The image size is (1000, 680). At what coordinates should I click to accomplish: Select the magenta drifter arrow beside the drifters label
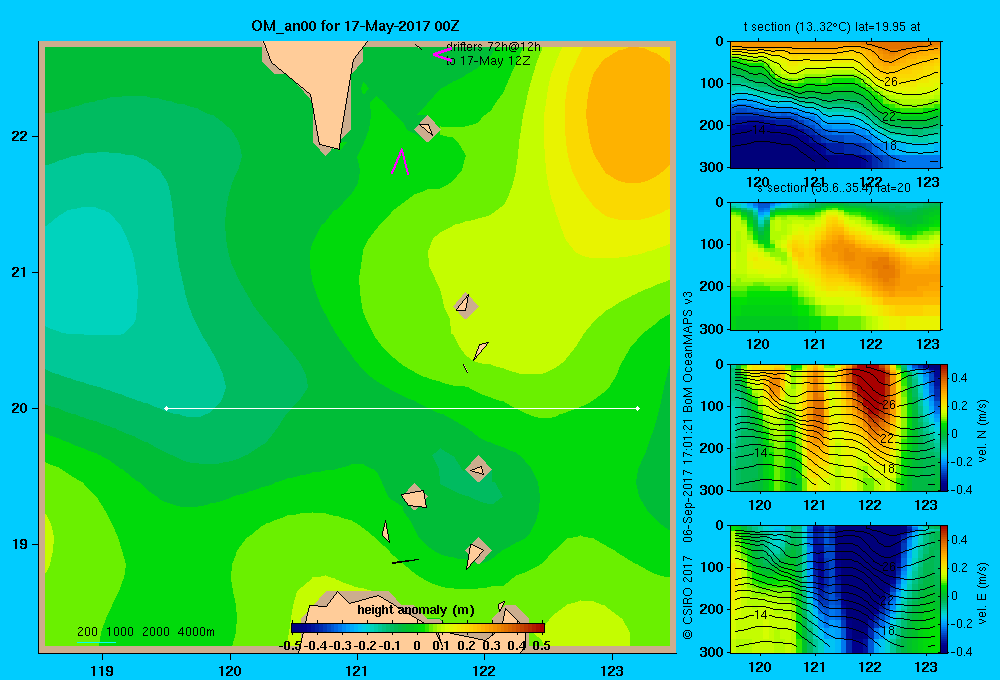pyautogui.click(x=442, y=54)
